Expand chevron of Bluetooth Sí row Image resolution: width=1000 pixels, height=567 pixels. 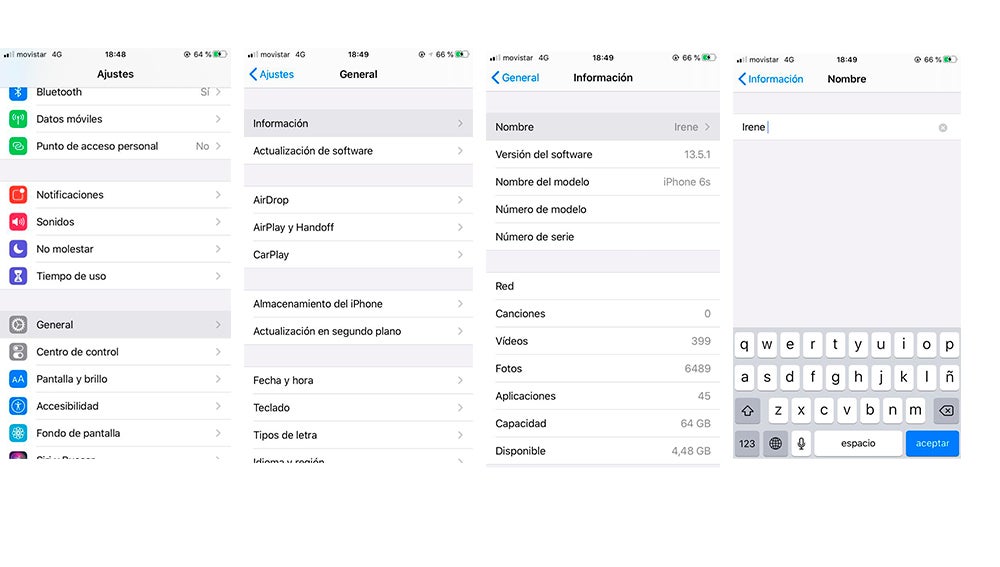coord(218,92)
